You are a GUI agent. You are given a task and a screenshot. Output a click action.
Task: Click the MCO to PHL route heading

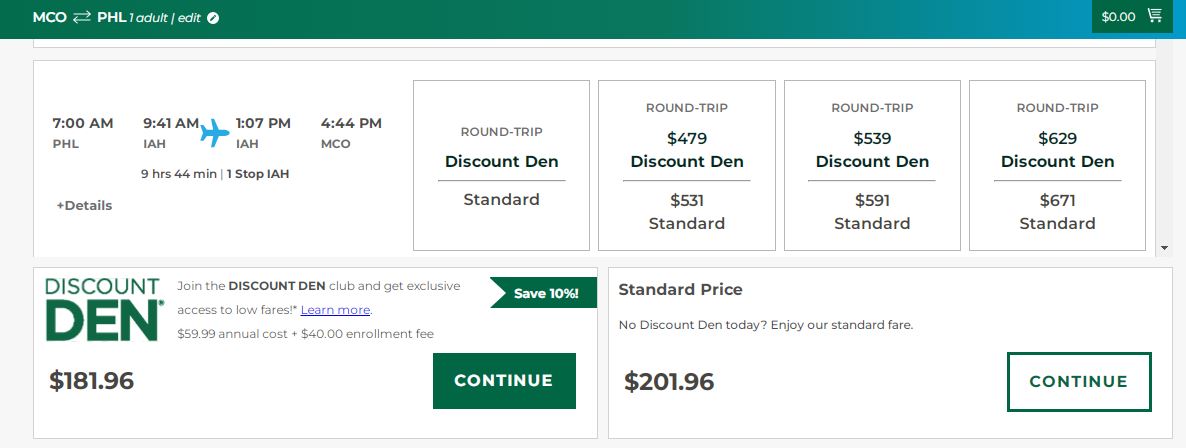[80, 17]
